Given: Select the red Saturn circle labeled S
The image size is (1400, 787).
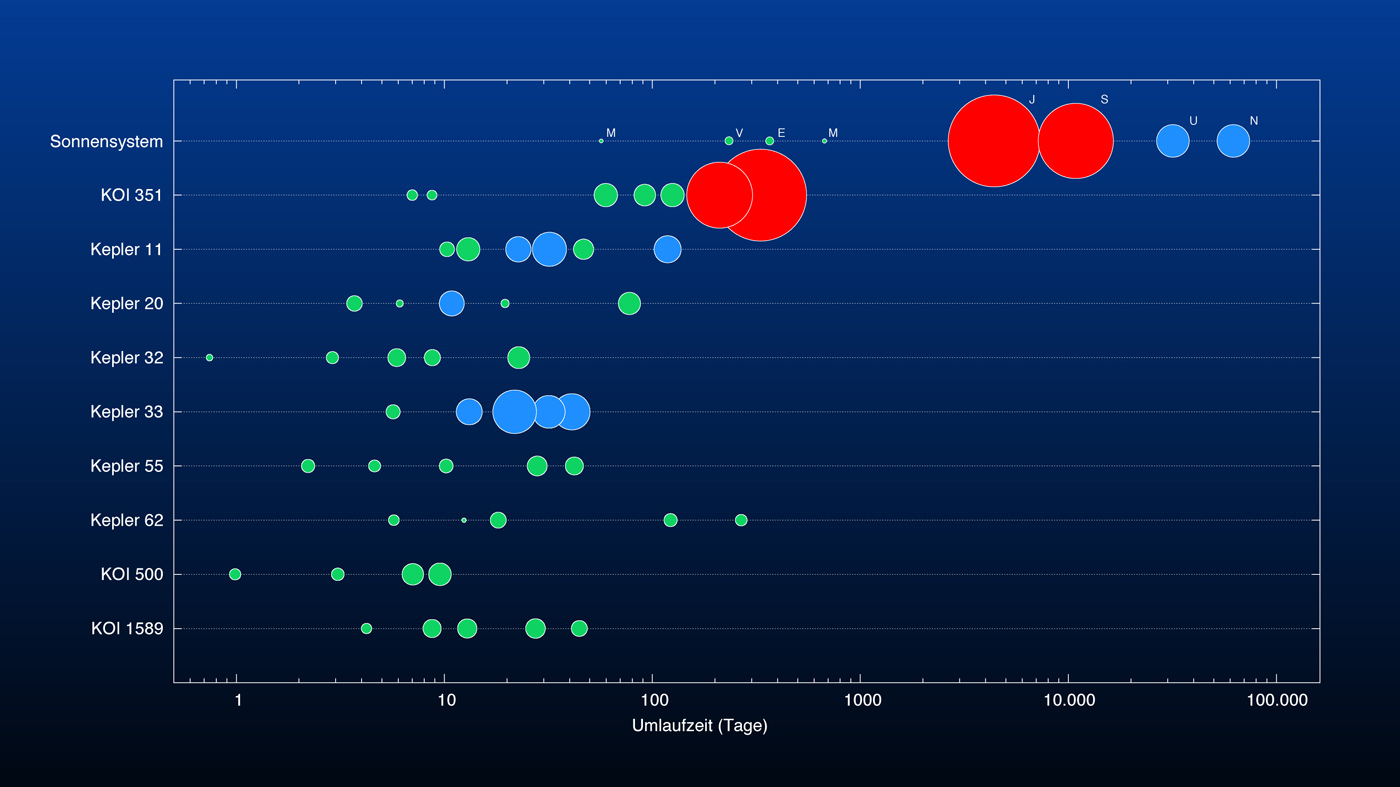Looking at the screenshot, I should pos(1076,141).
